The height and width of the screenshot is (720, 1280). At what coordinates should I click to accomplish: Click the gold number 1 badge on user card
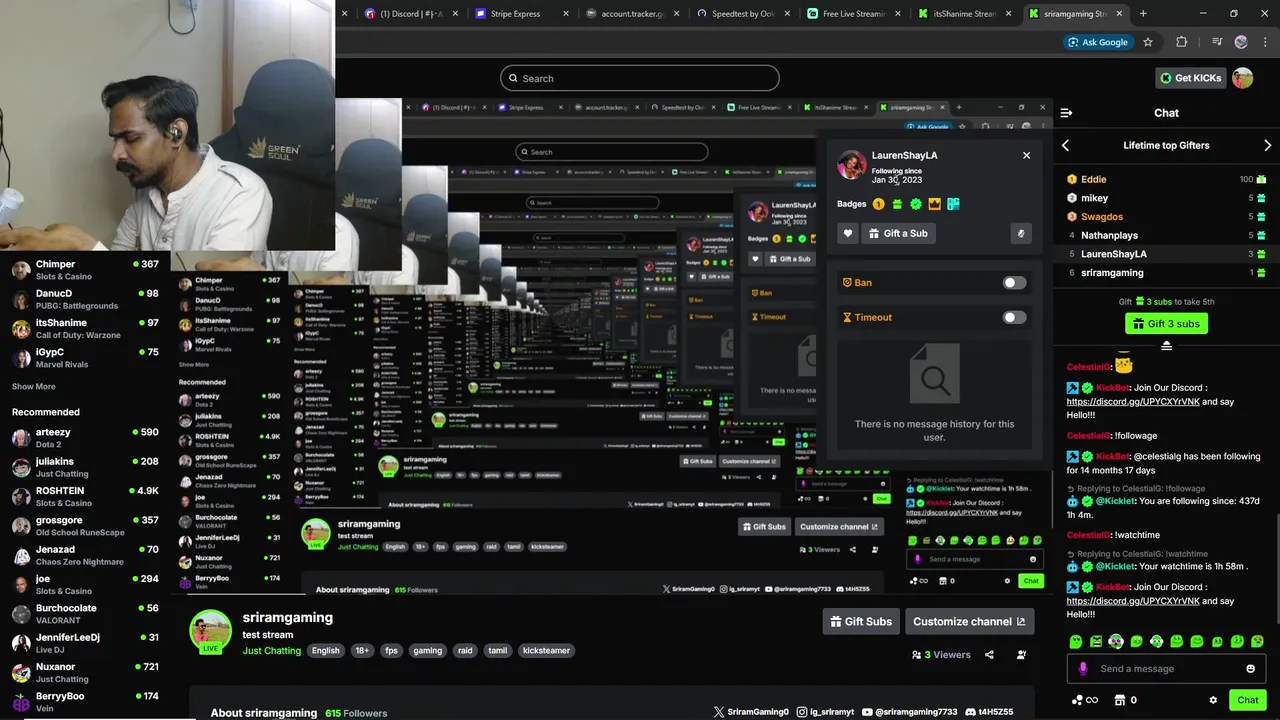(x=878, y=204)
